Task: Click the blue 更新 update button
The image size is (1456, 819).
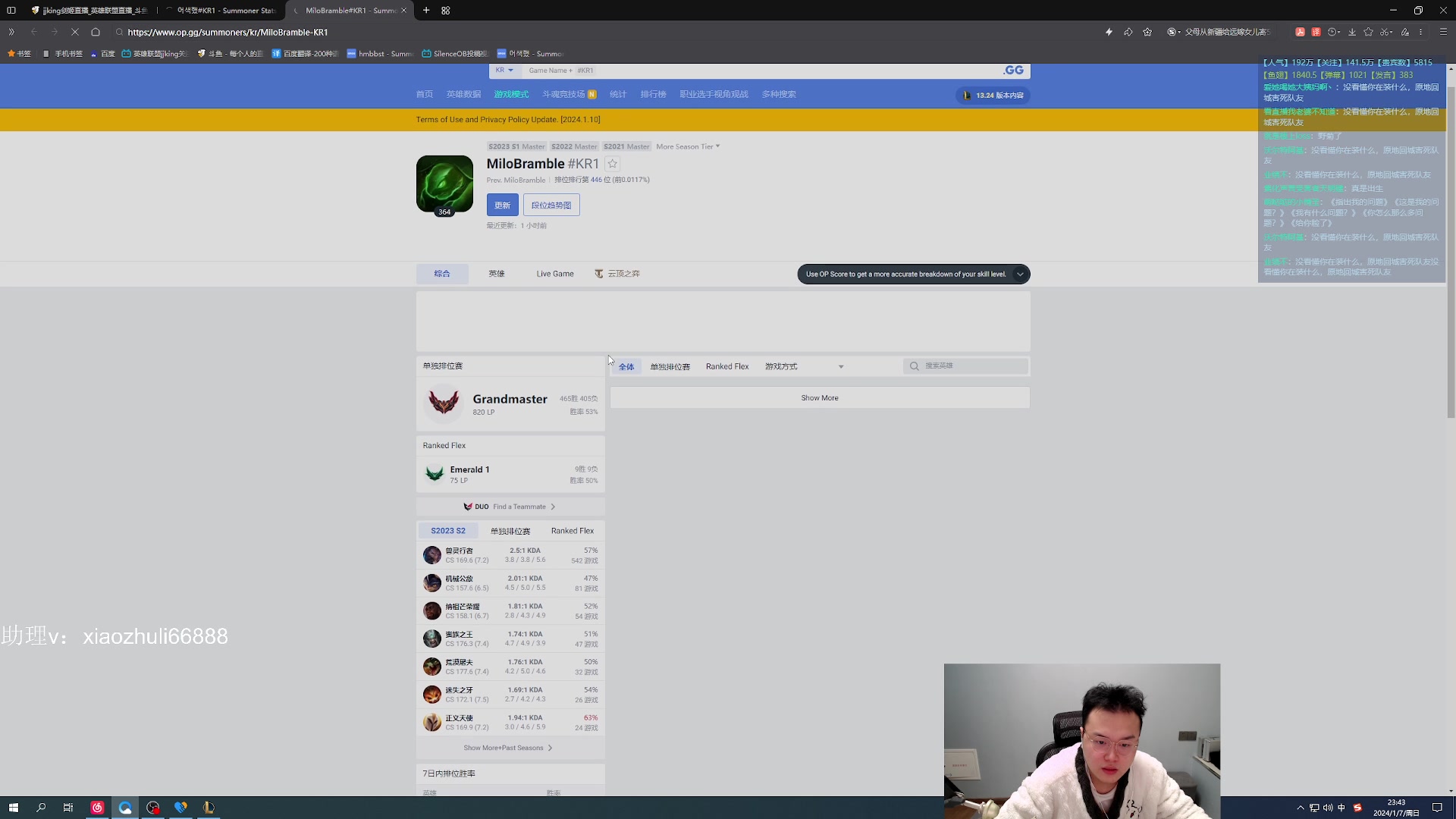Action: click(x=502, y=205)
